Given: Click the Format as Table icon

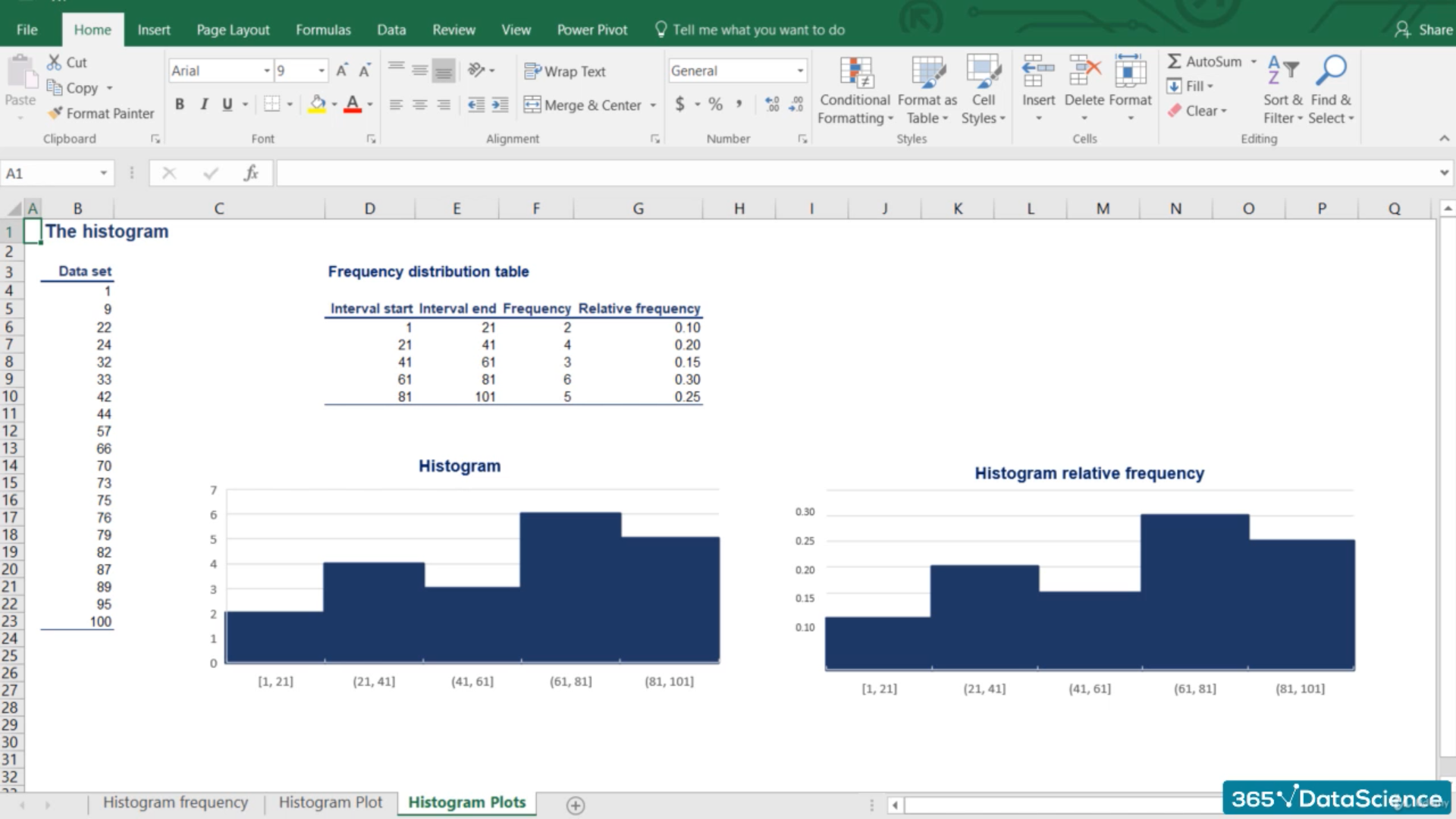Looking at the screenshot, I should (x=927, y=73).
